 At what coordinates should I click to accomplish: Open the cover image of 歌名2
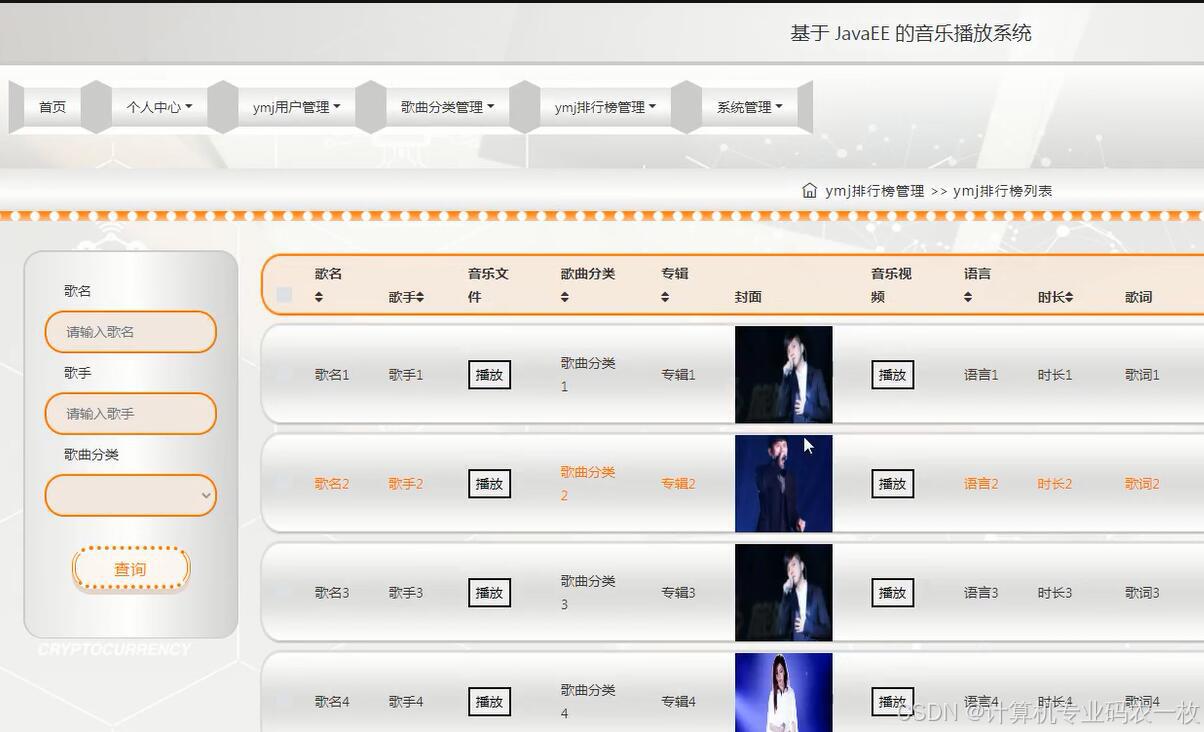click(783, 483)
